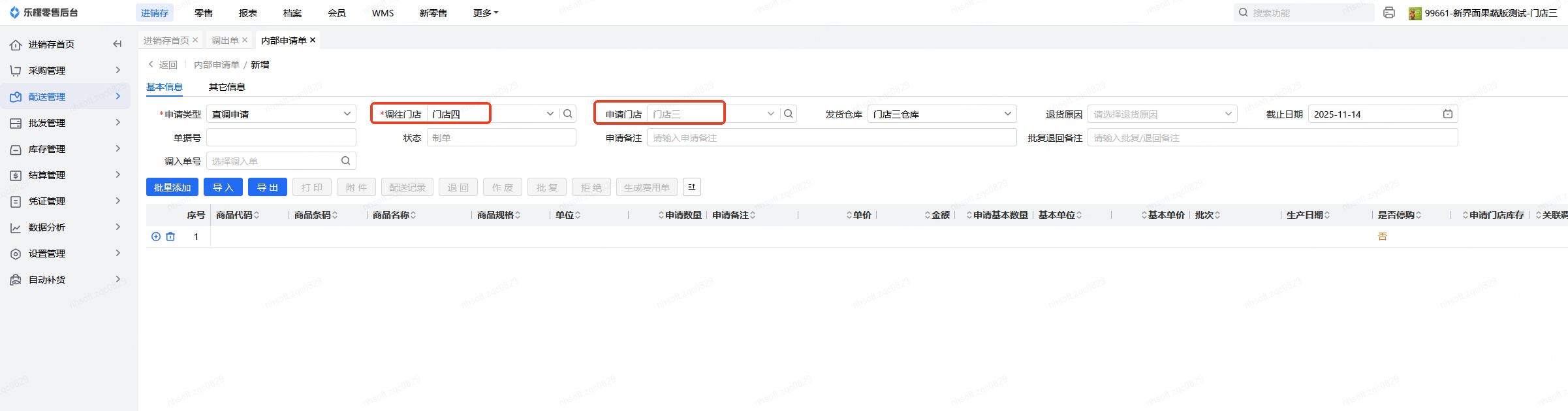Click the 批量添加 button
Viewport: 1568px width, 411px height.
coord(172,187)
